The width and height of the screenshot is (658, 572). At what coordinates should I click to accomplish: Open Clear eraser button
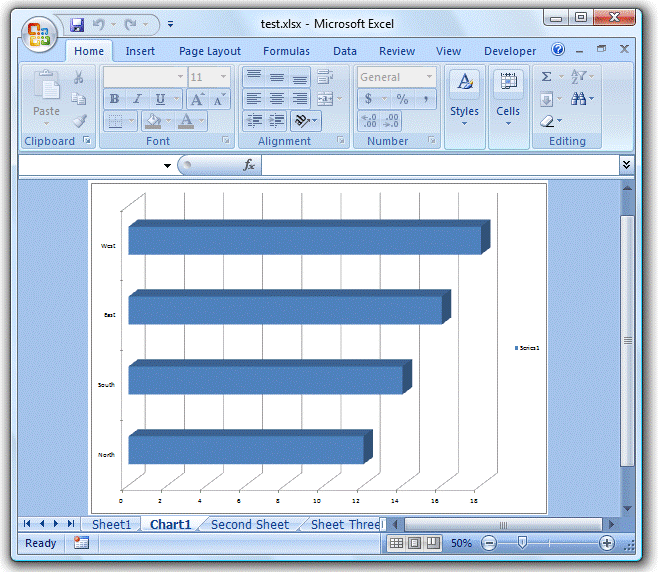pyautogui.click(x=547, y=121)
